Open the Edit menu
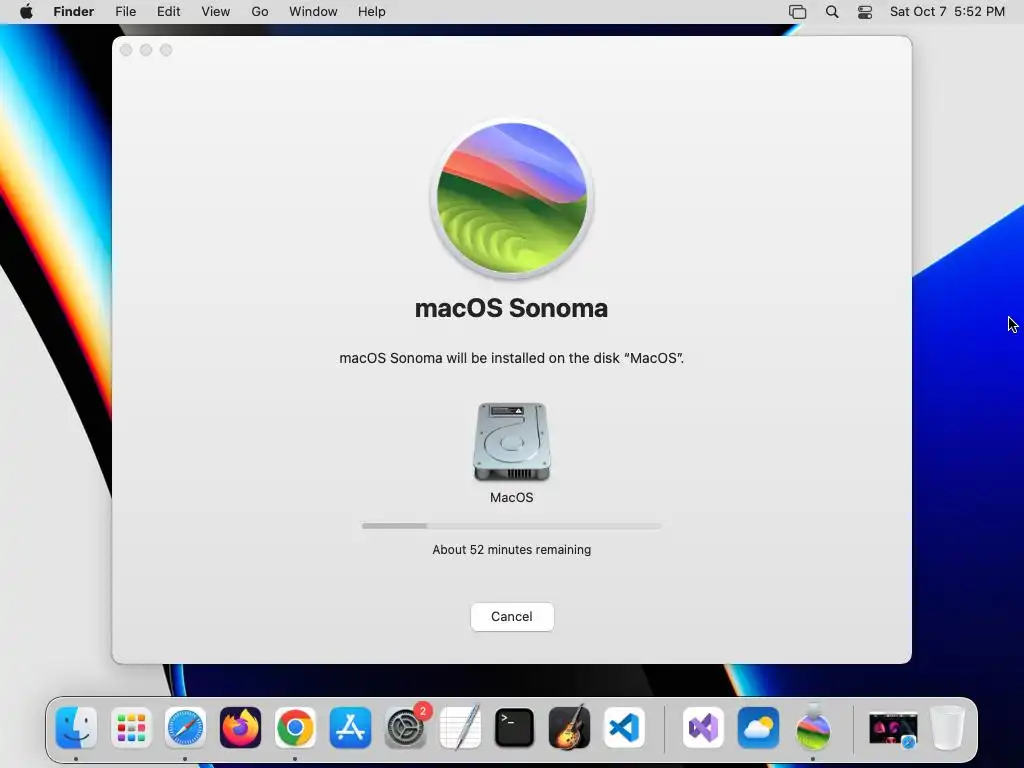 point(168,12)
